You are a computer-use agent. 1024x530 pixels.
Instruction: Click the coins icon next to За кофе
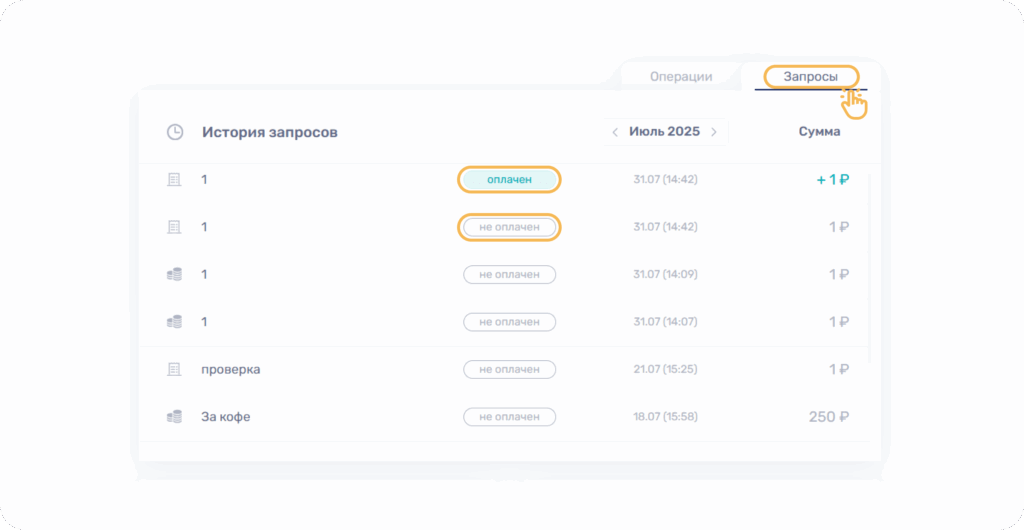(174, 416)
